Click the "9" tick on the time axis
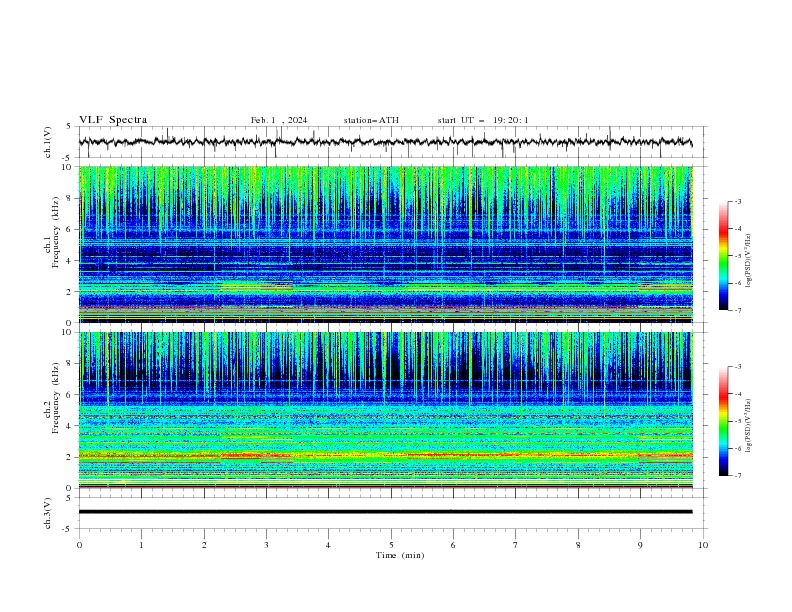The width and height of the screenshot is (792, 612). 640,545
